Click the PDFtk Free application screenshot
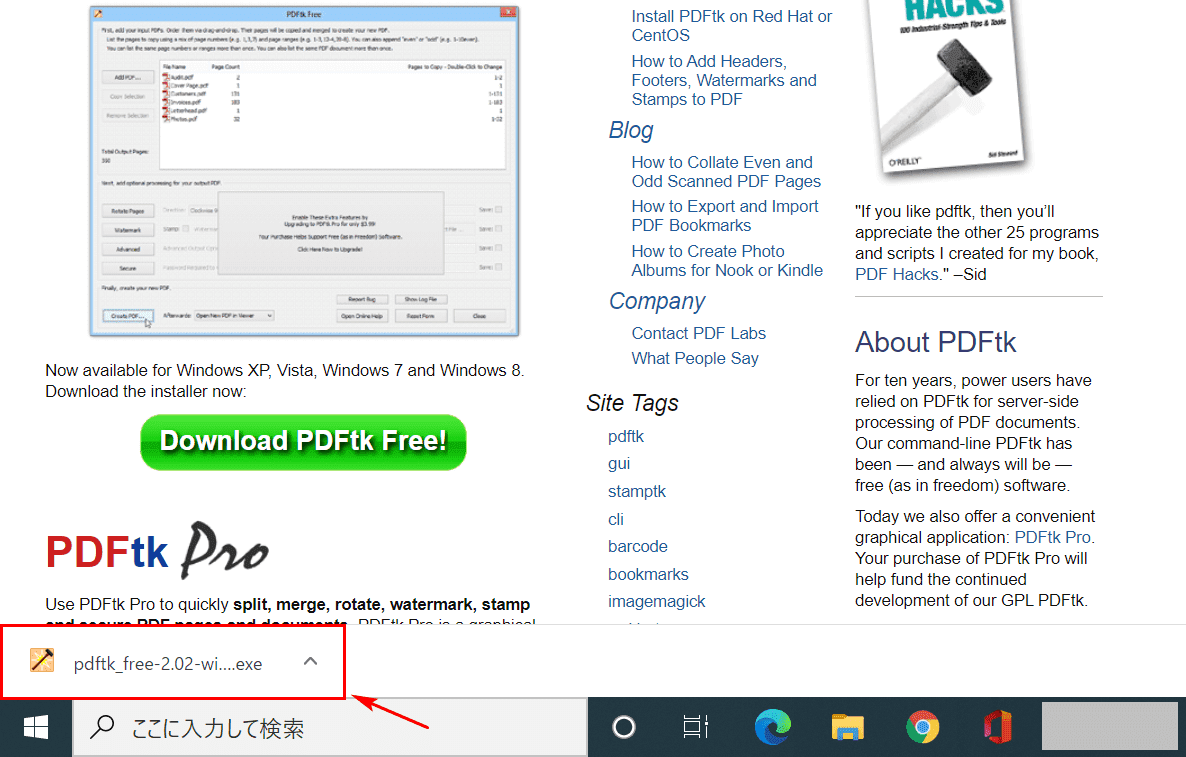The height and width of the screenshot is (757, 1186). click(x=304, y=171)
